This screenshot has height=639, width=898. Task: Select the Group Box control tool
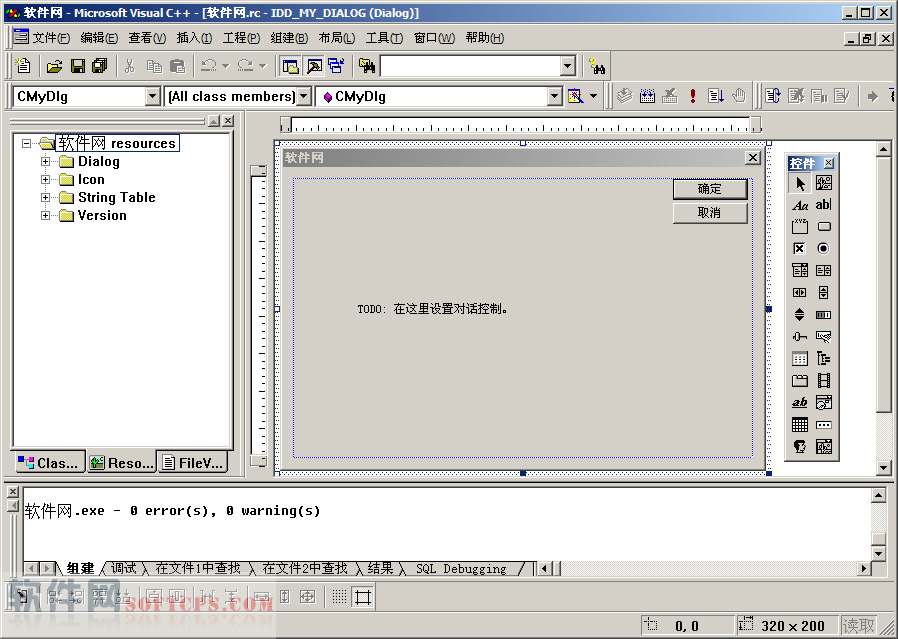click(800, 227)
